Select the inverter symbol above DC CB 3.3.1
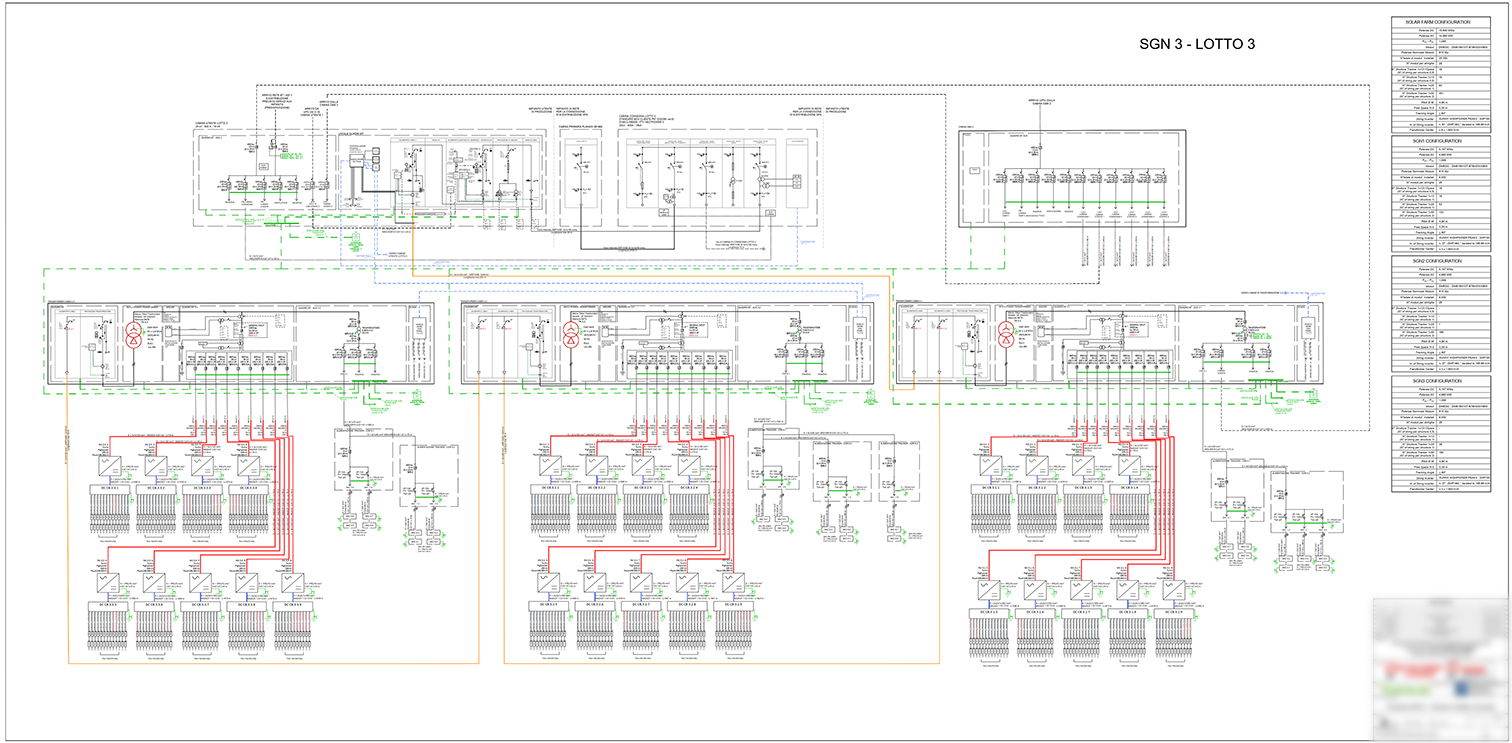Viewport: 1512px width, 743px height. point(108,465)
